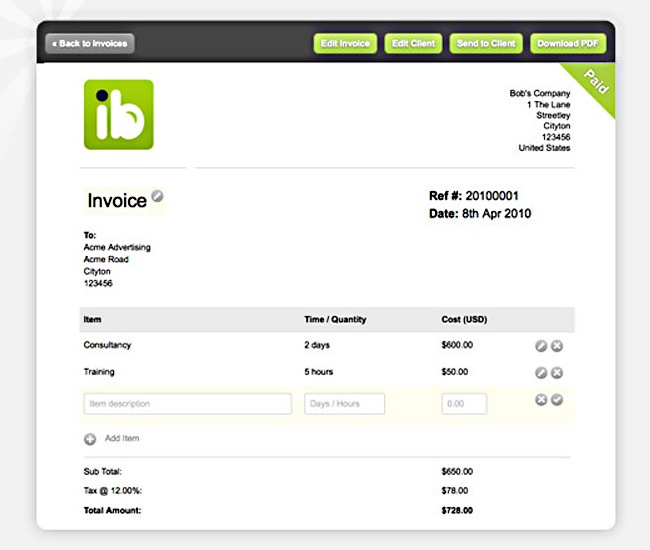Edit the Consultancy line item
The image size is (650, 550).
541,346
